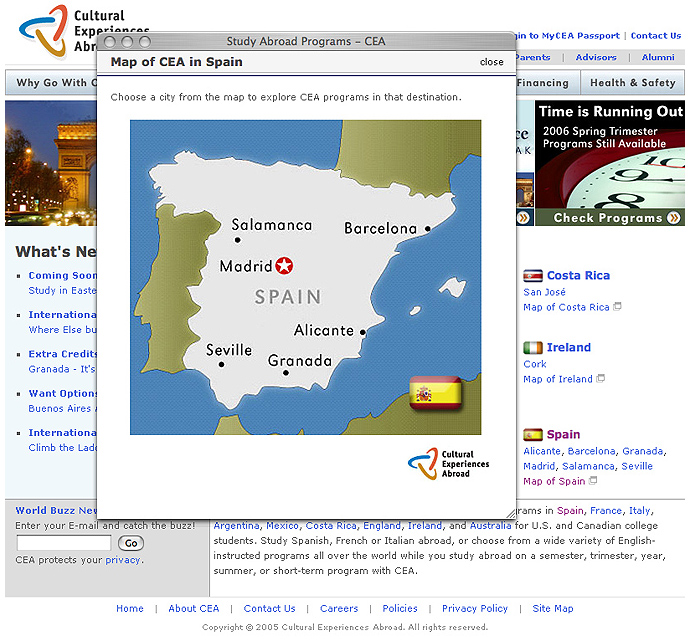The height and width of the screenshot is (641, 690).
Task: Select the Spain flag icon on map
Action: (x=435, y=393)
